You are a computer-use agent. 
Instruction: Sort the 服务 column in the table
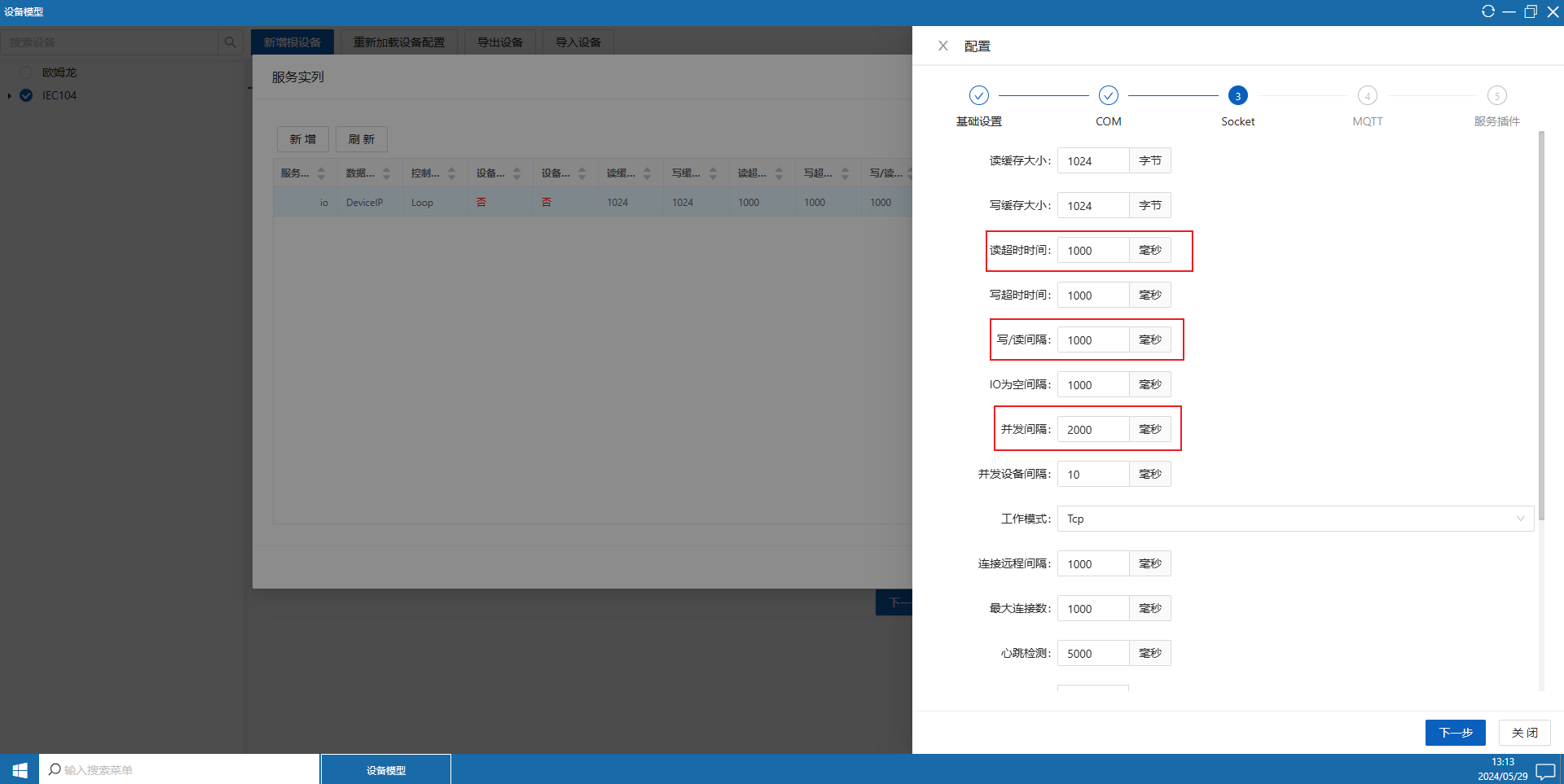click(321, 173)
